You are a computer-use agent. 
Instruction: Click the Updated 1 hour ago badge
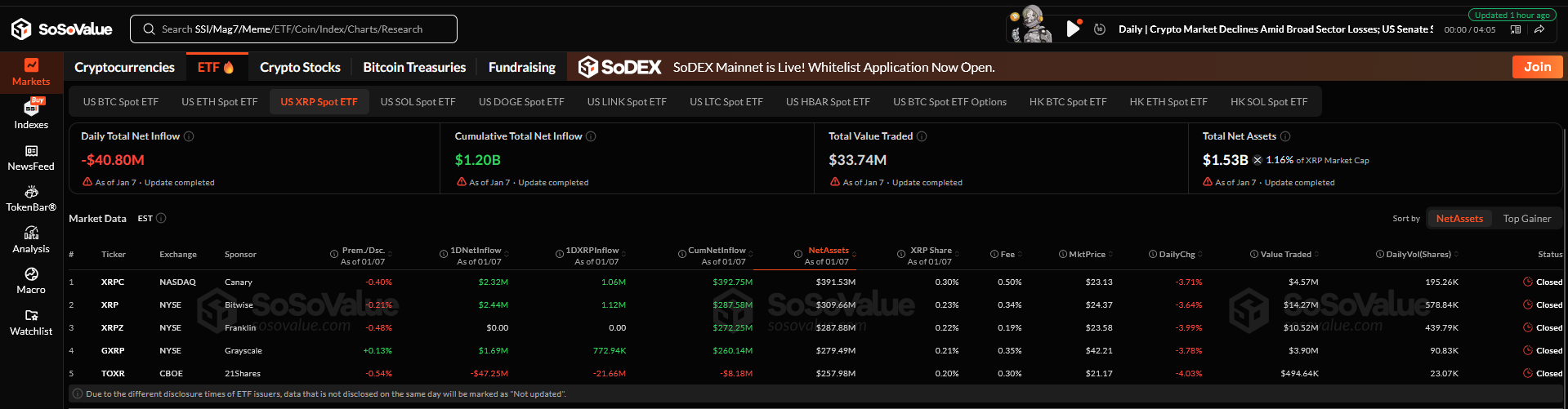pos(1512,15)
